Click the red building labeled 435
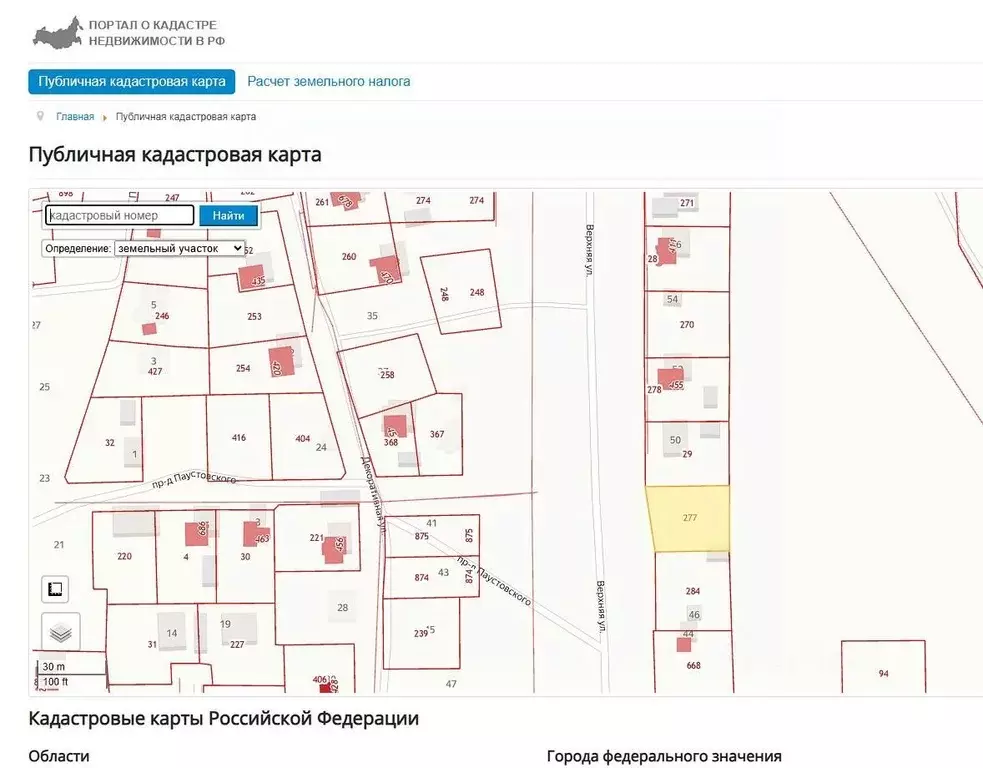The image size is (983, 768). (x=252, y=277)
